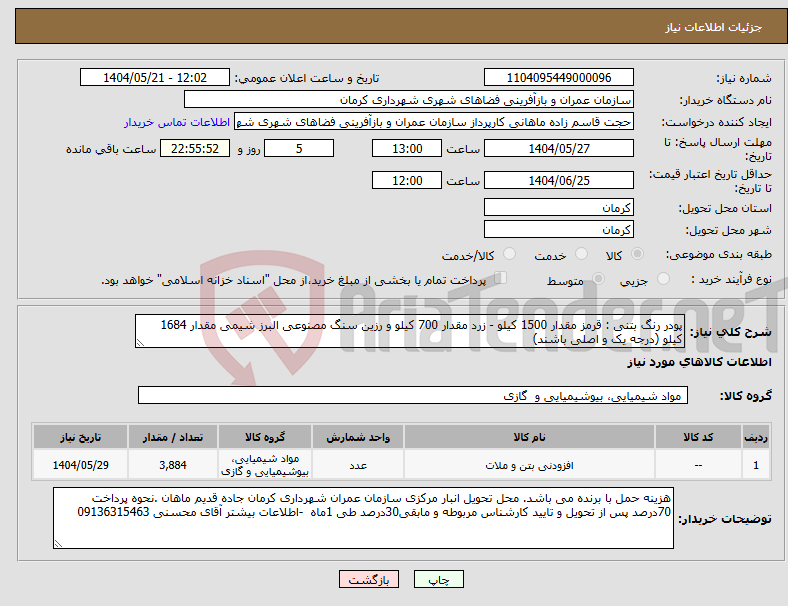Click the validity time field 12:00
The image size is (788, 606).
[407, 180]
